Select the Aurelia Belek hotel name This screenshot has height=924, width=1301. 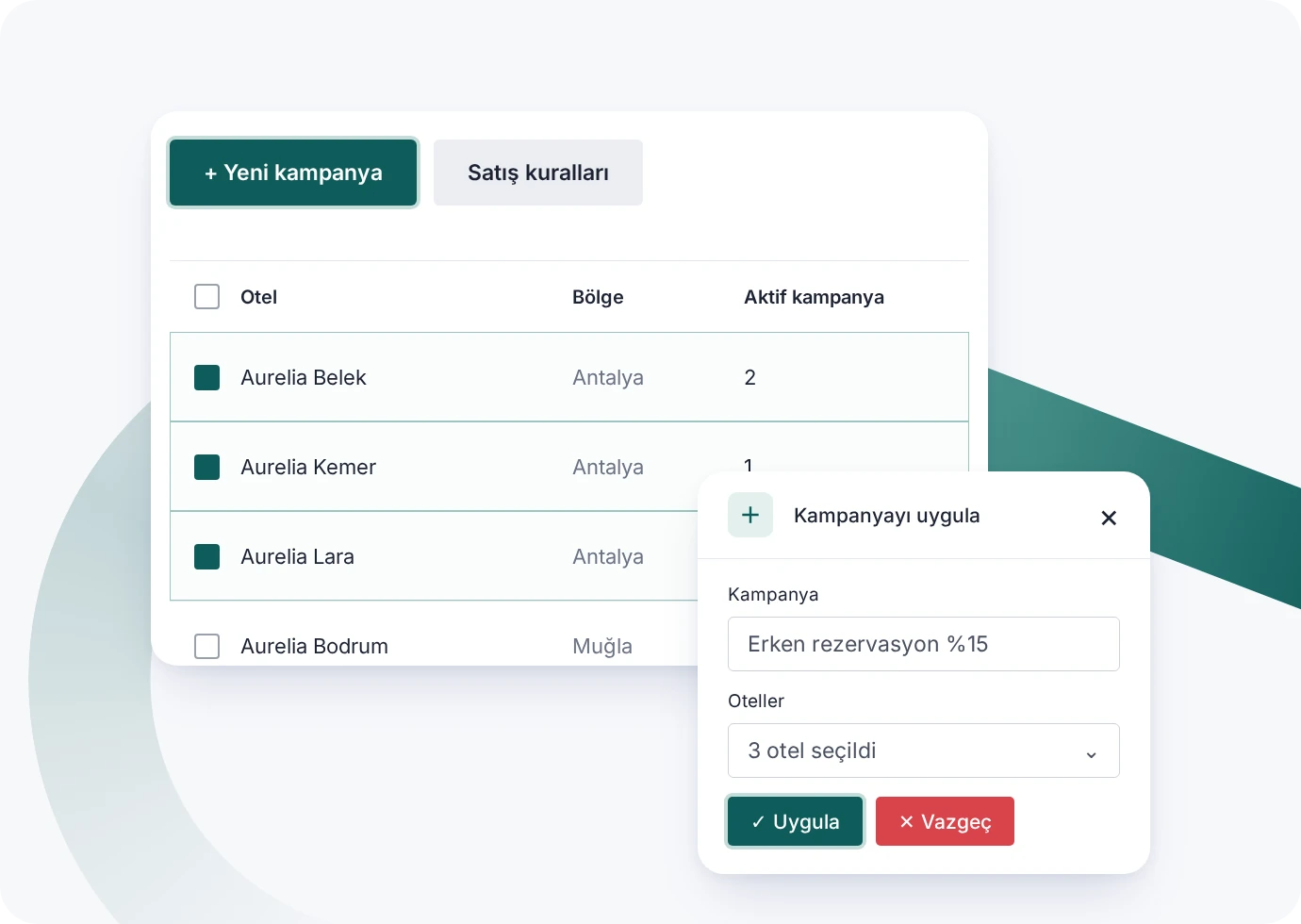[x=304, y=377]
